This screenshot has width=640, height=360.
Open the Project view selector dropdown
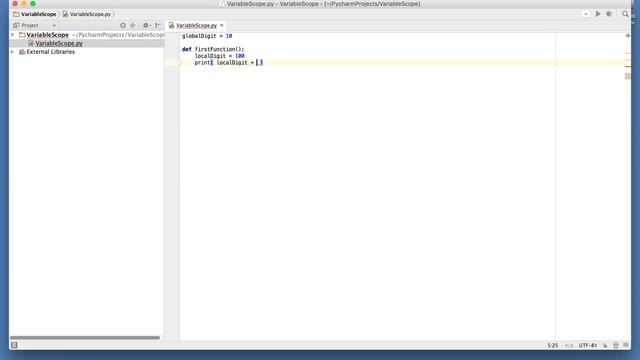(x=34, y=25)
